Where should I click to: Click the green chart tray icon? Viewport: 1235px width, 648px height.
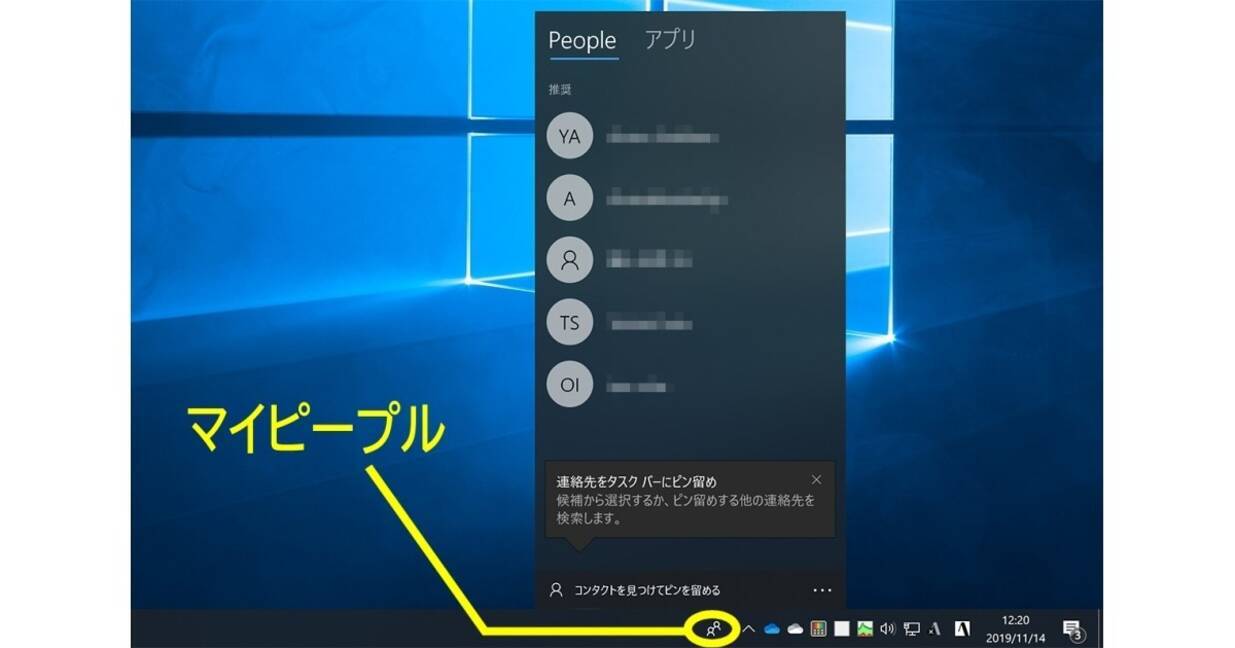tap(865, 629)
